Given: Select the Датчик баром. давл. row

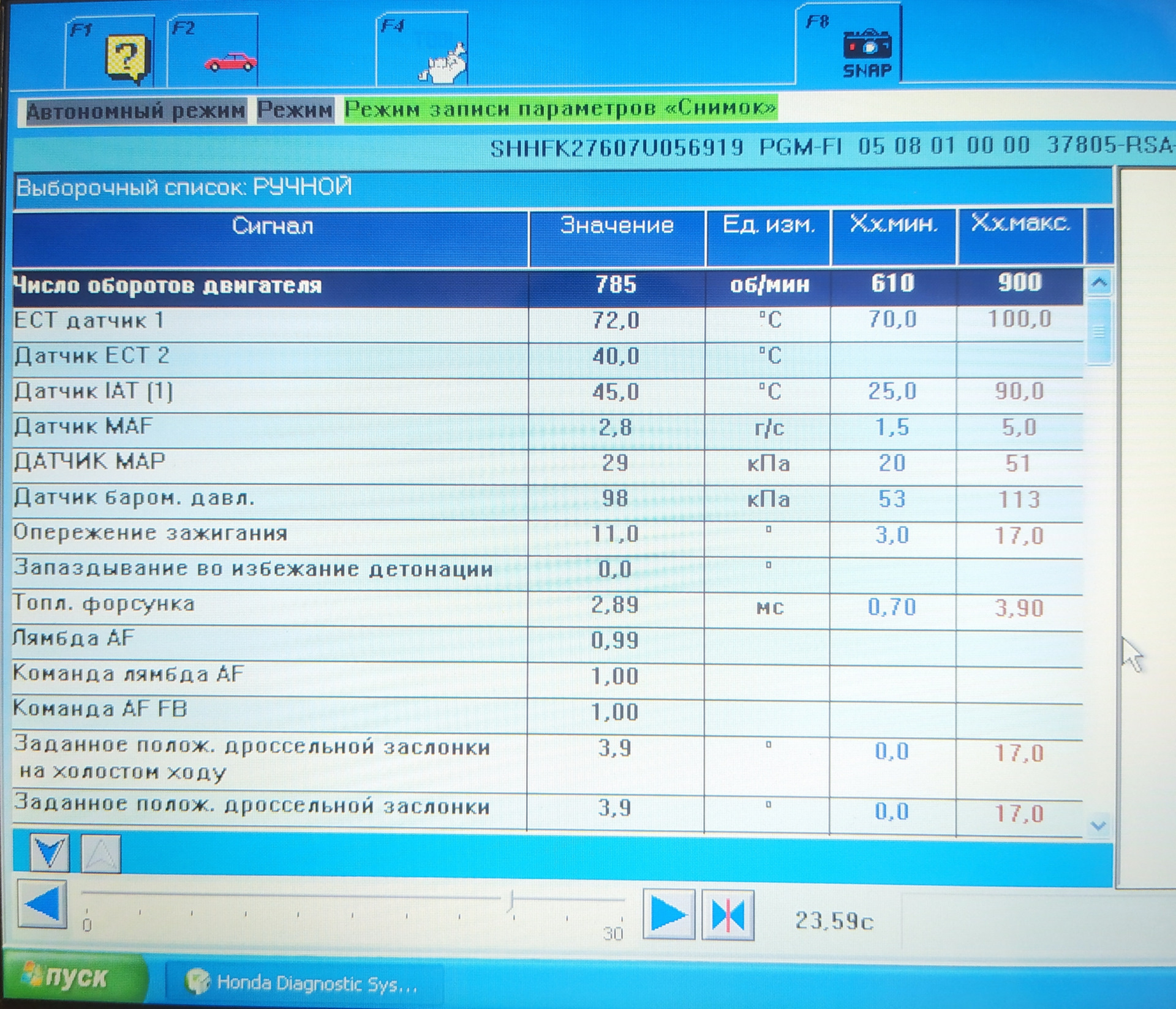Looking at the screenshot, I should click(x=548, y=502).
